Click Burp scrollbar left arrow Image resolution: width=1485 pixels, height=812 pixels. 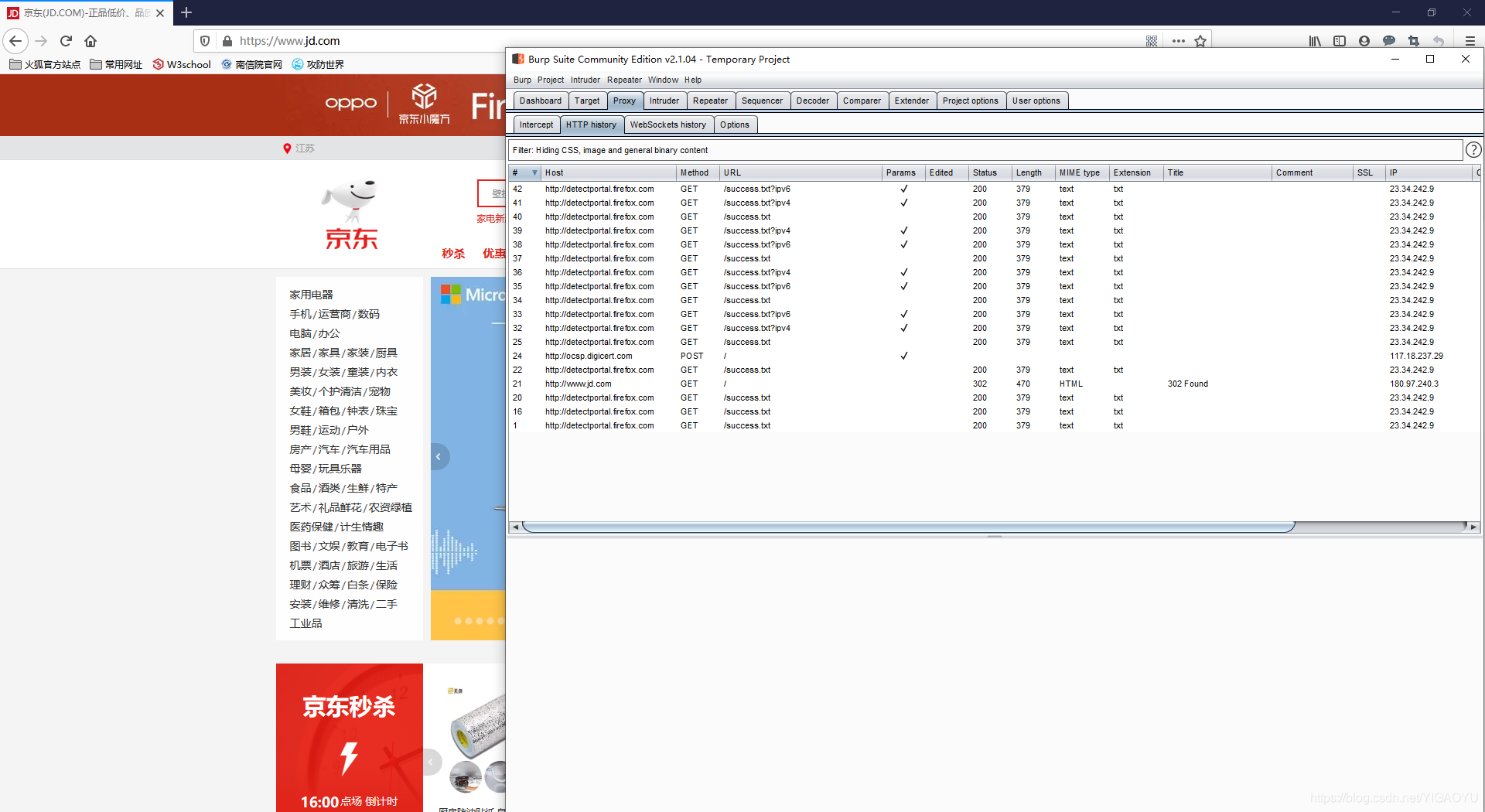(x=515, y=527)
